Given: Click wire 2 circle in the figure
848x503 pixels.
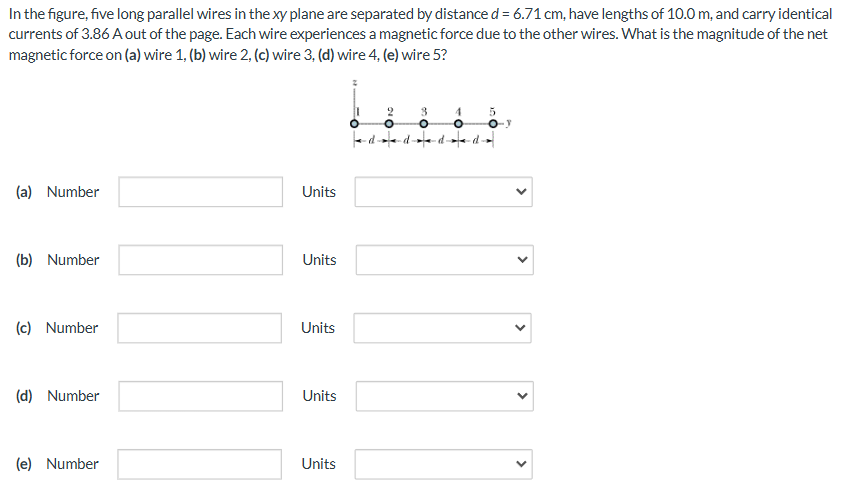Looking at the screenshot, I should click(389, 124).
